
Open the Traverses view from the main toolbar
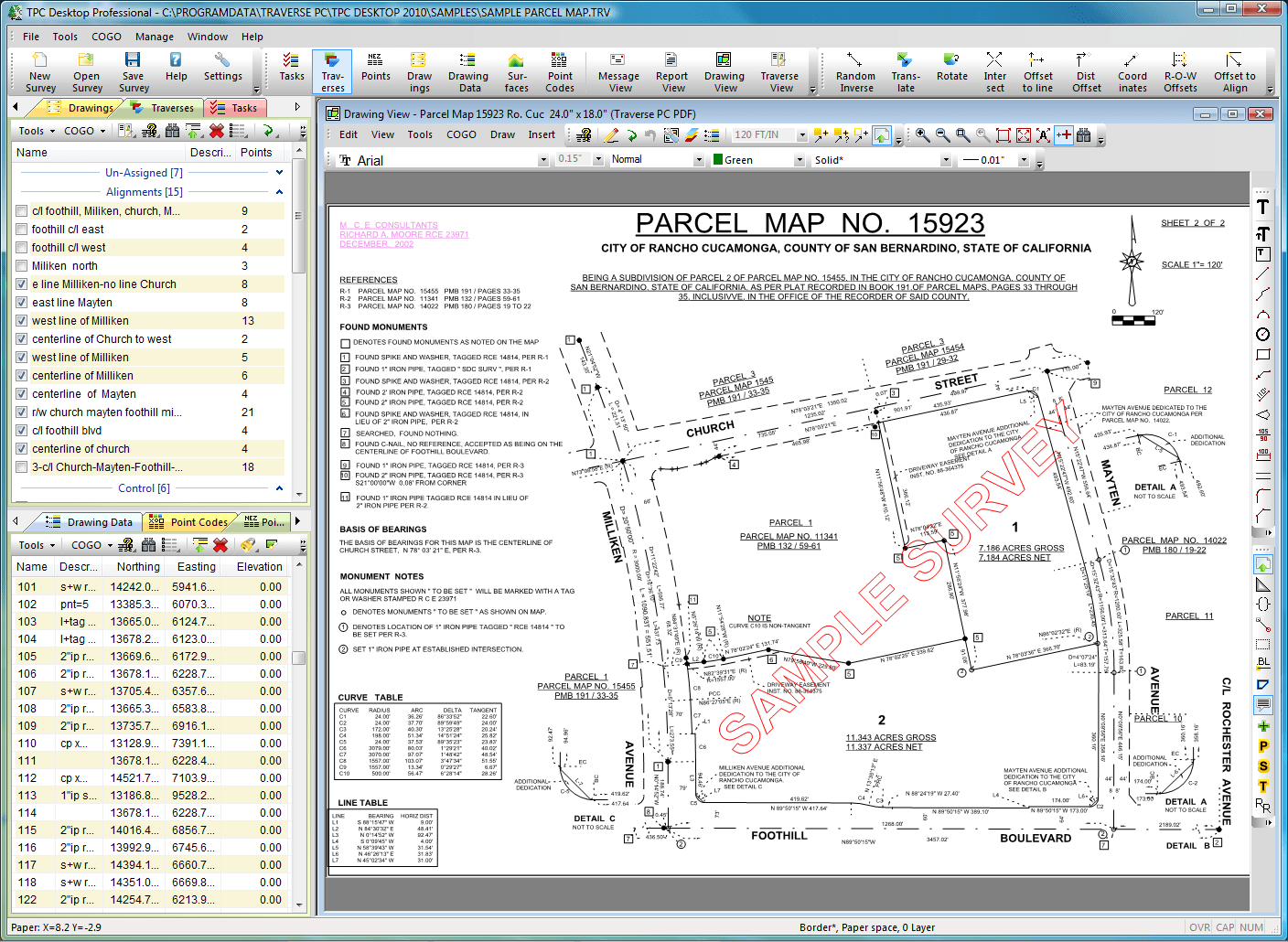click(332, 72)
